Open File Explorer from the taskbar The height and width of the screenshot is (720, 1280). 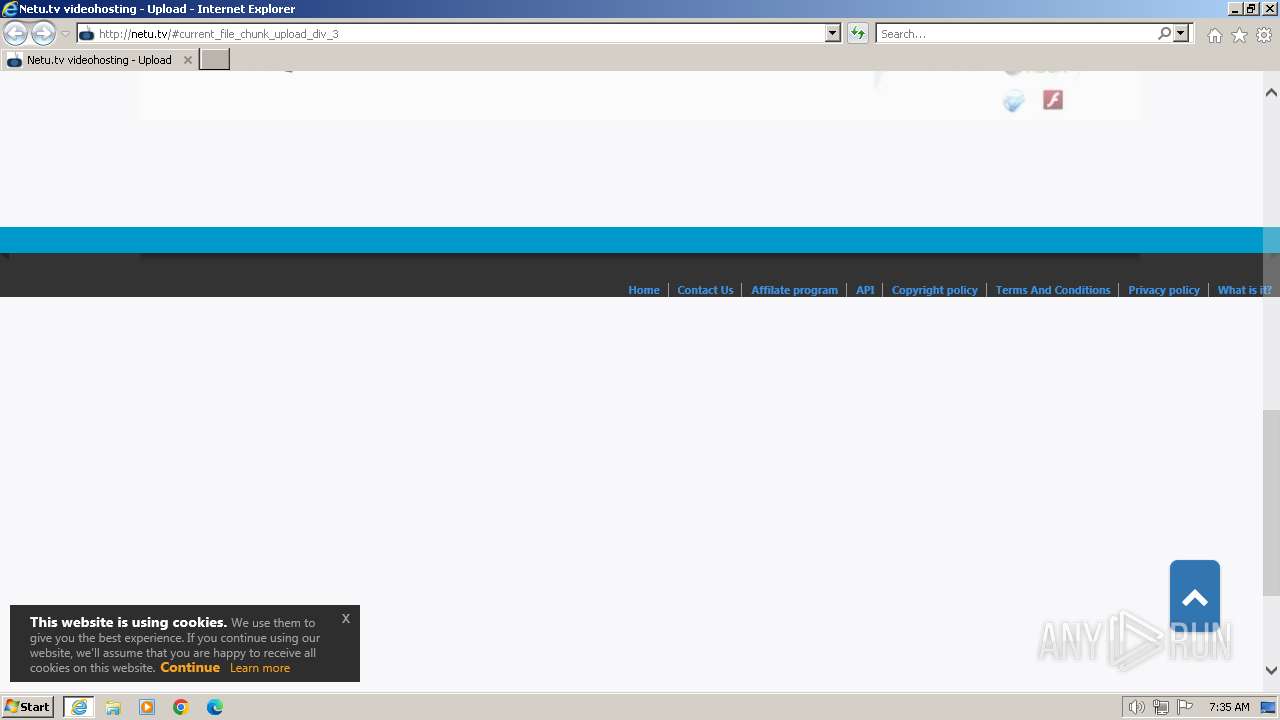(113, 707)
